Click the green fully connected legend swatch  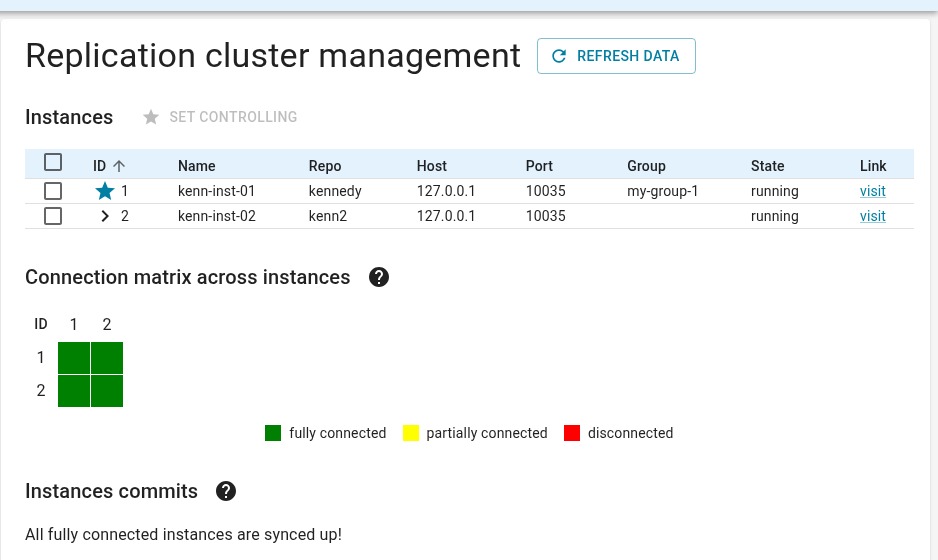(273, 433)
